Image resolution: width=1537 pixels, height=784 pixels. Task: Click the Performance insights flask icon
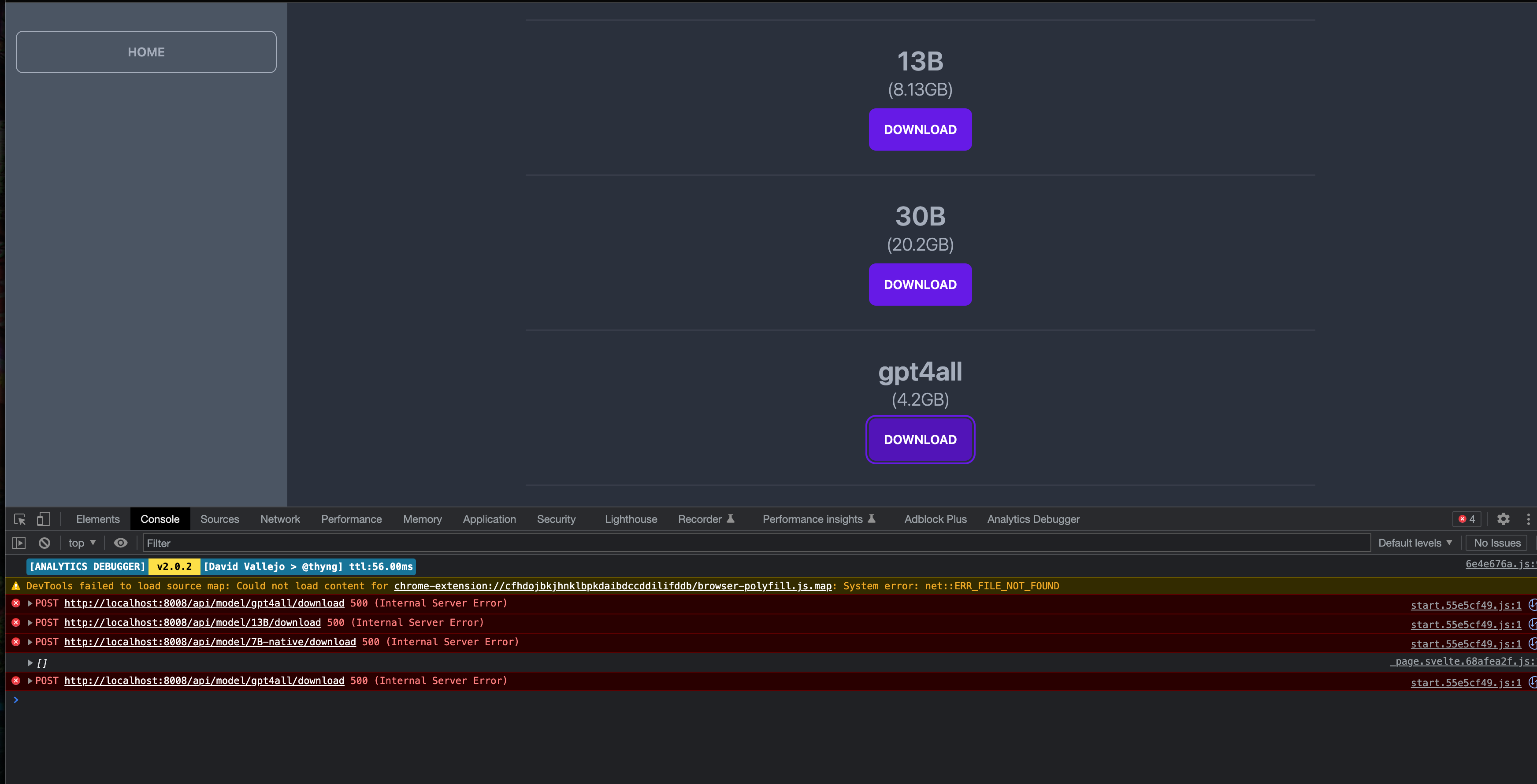pos(871,519)
